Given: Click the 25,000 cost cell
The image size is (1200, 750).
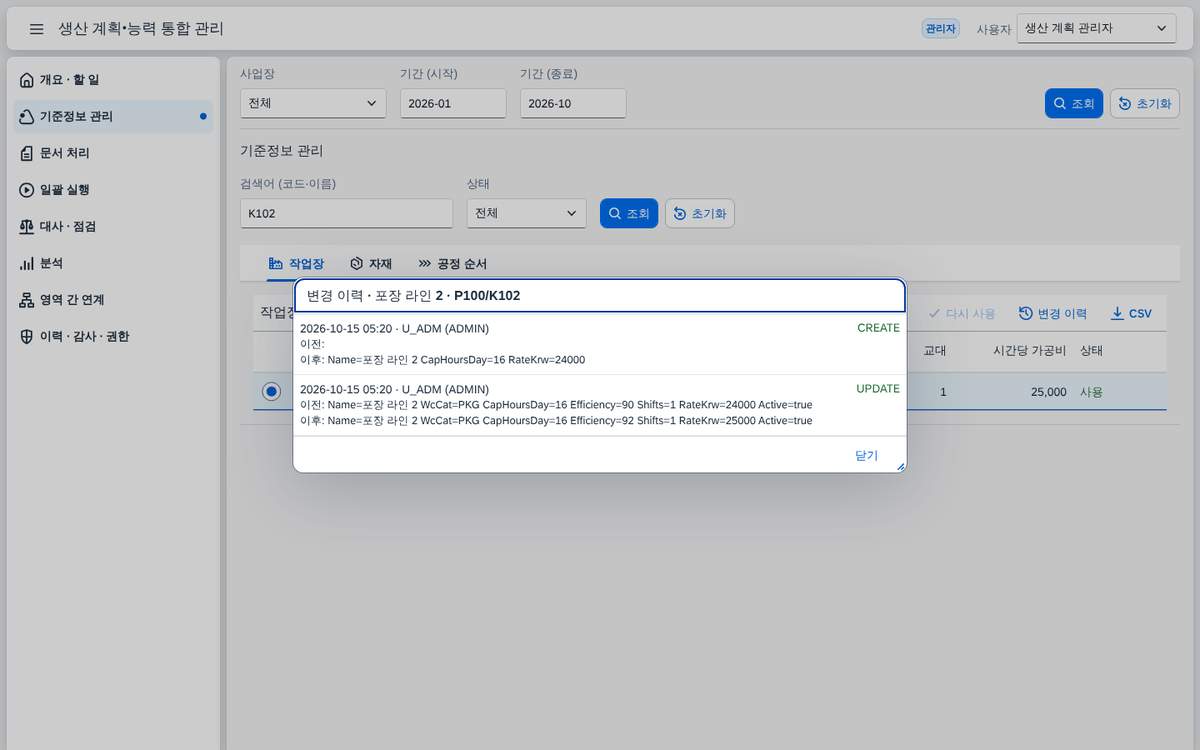Looking at the screenshot, I should (x=1049, y=392).
